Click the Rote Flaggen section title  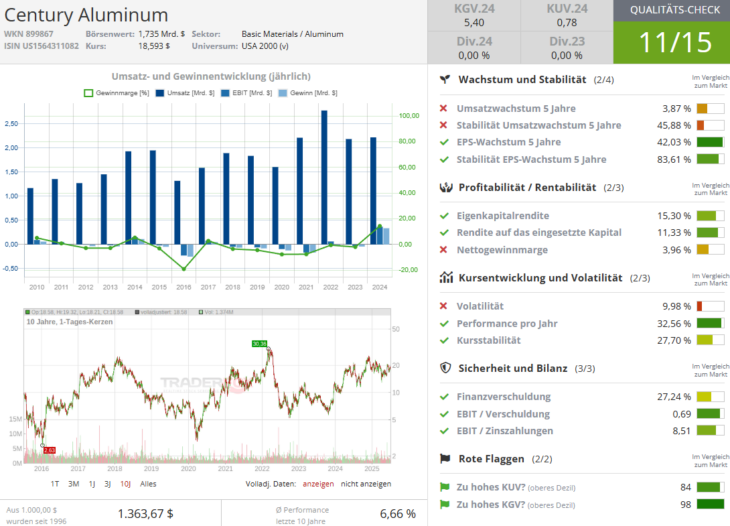pos(491,459)
